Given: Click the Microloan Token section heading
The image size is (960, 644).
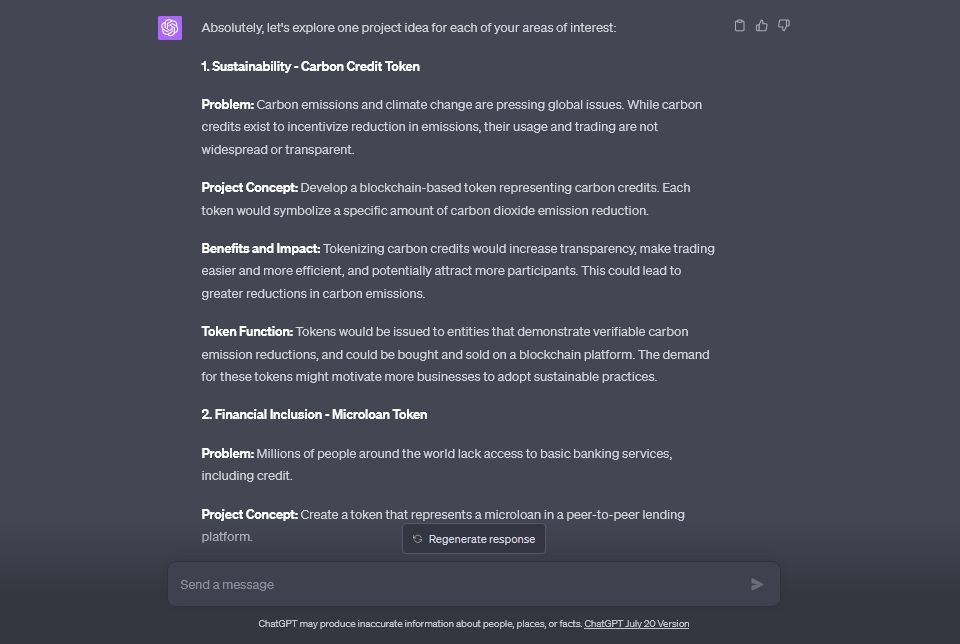Looking at the screenshot, I should pos(314,414).
